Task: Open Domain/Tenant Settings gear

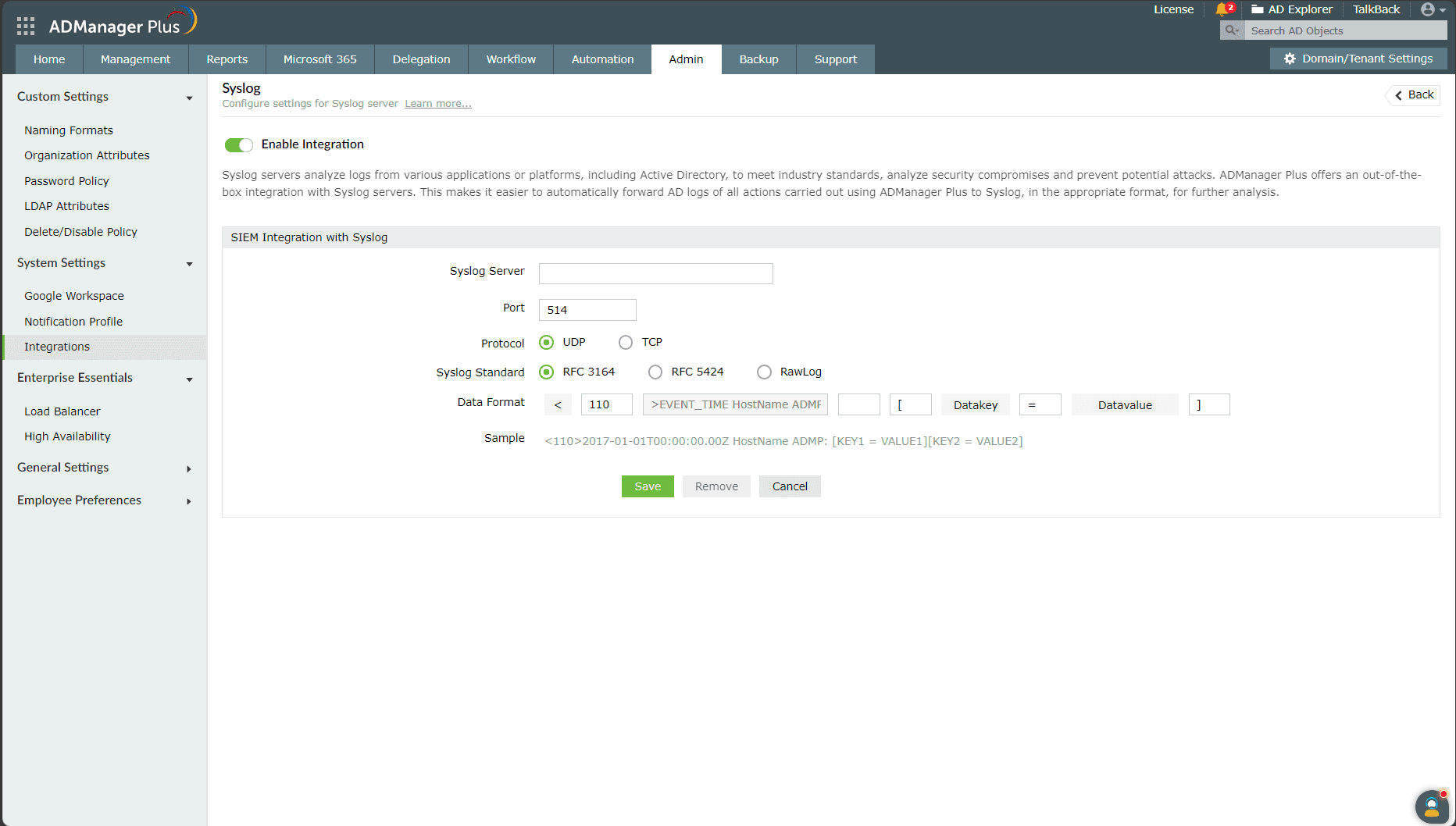Action: [x=1358, y=59]
